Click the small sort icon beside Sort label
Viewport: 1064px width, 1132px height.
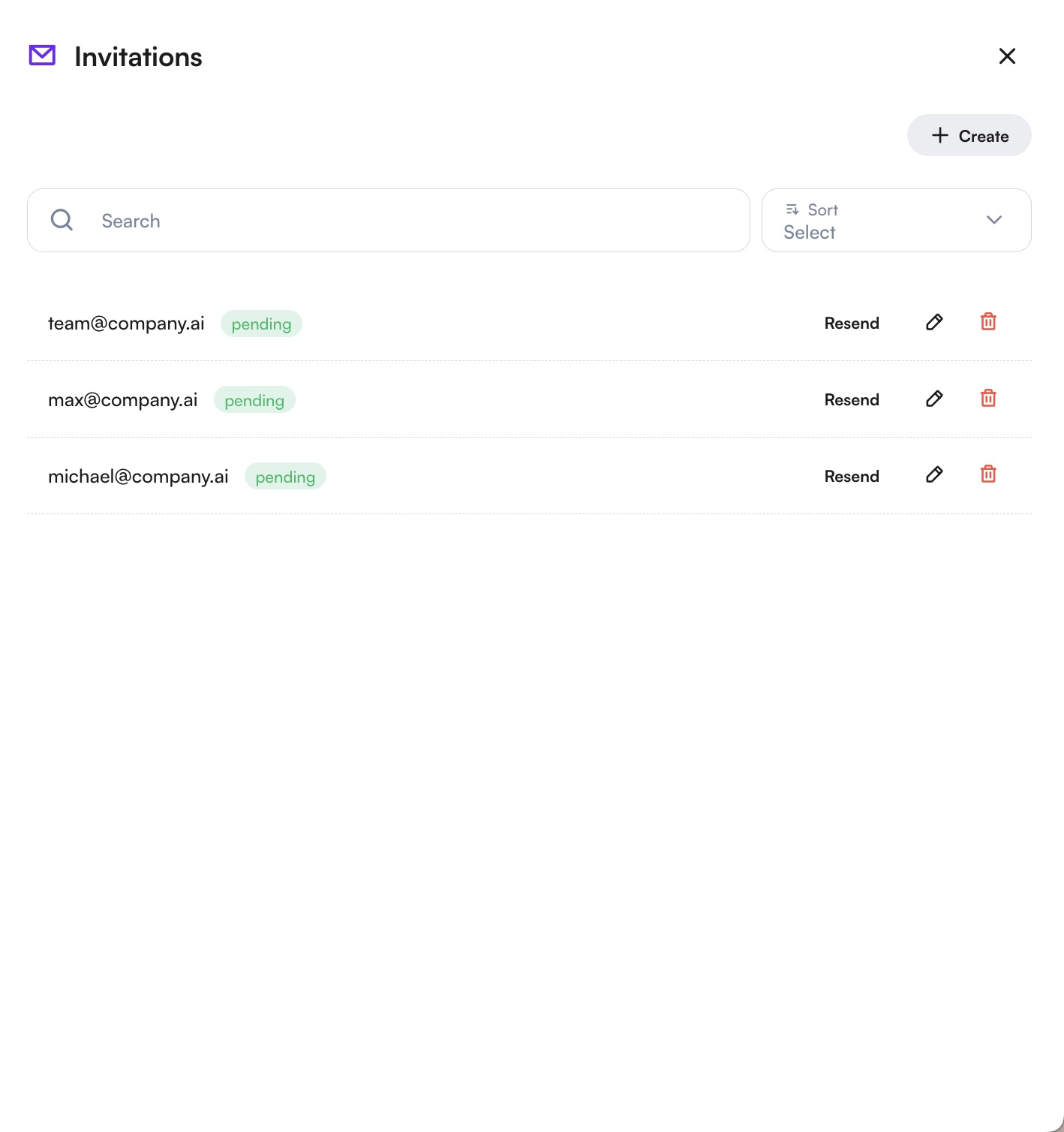point(792,209)
